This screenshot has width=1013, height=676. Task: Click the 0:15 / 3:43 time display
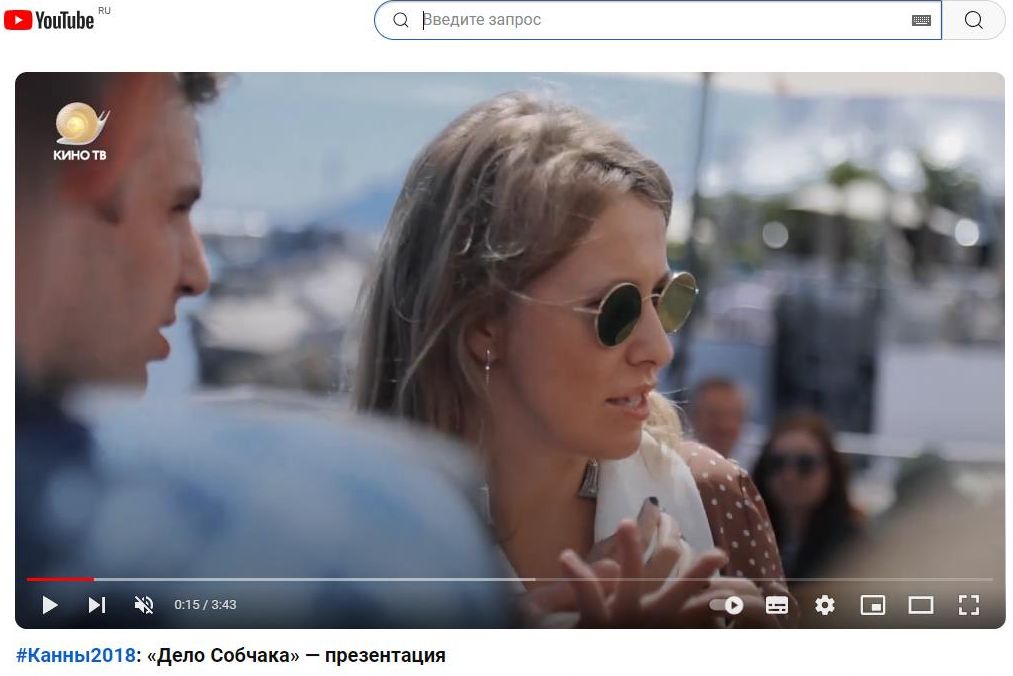pos(205,605)
